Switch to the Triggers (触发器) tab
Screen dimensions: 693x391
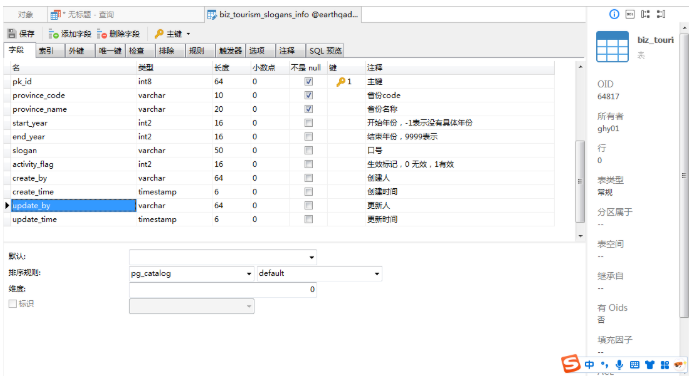pos(230,51)
